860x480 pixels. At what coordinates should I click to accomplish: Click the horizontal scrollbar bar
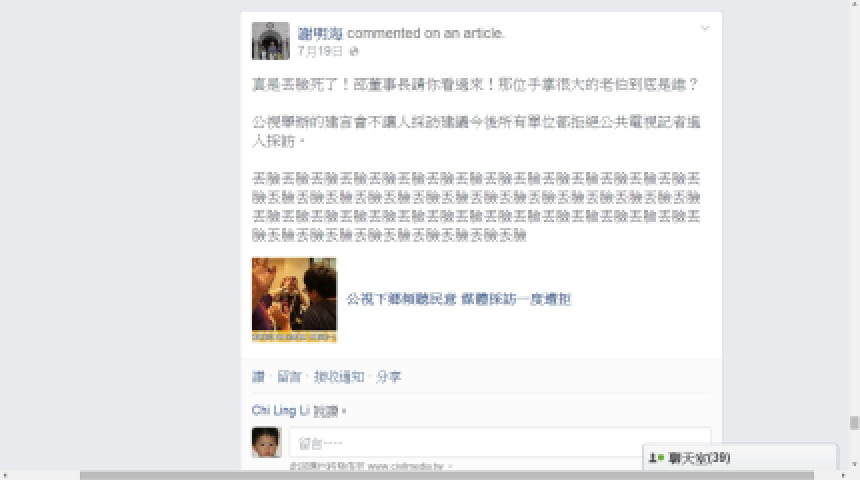point(446,475)
